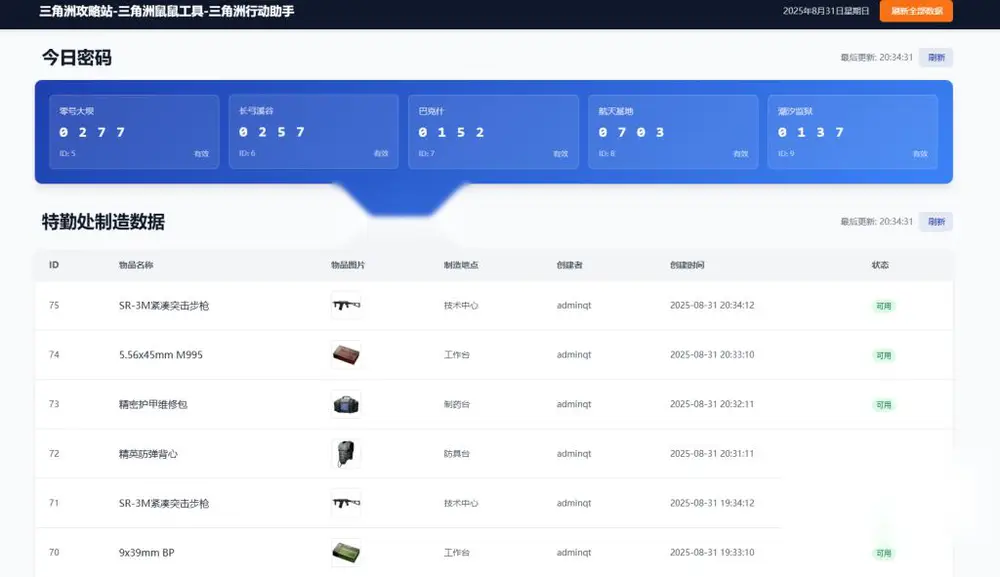Click the item name 精英防弹背心
Screen dimensions: 1000x577
[148, 453]
